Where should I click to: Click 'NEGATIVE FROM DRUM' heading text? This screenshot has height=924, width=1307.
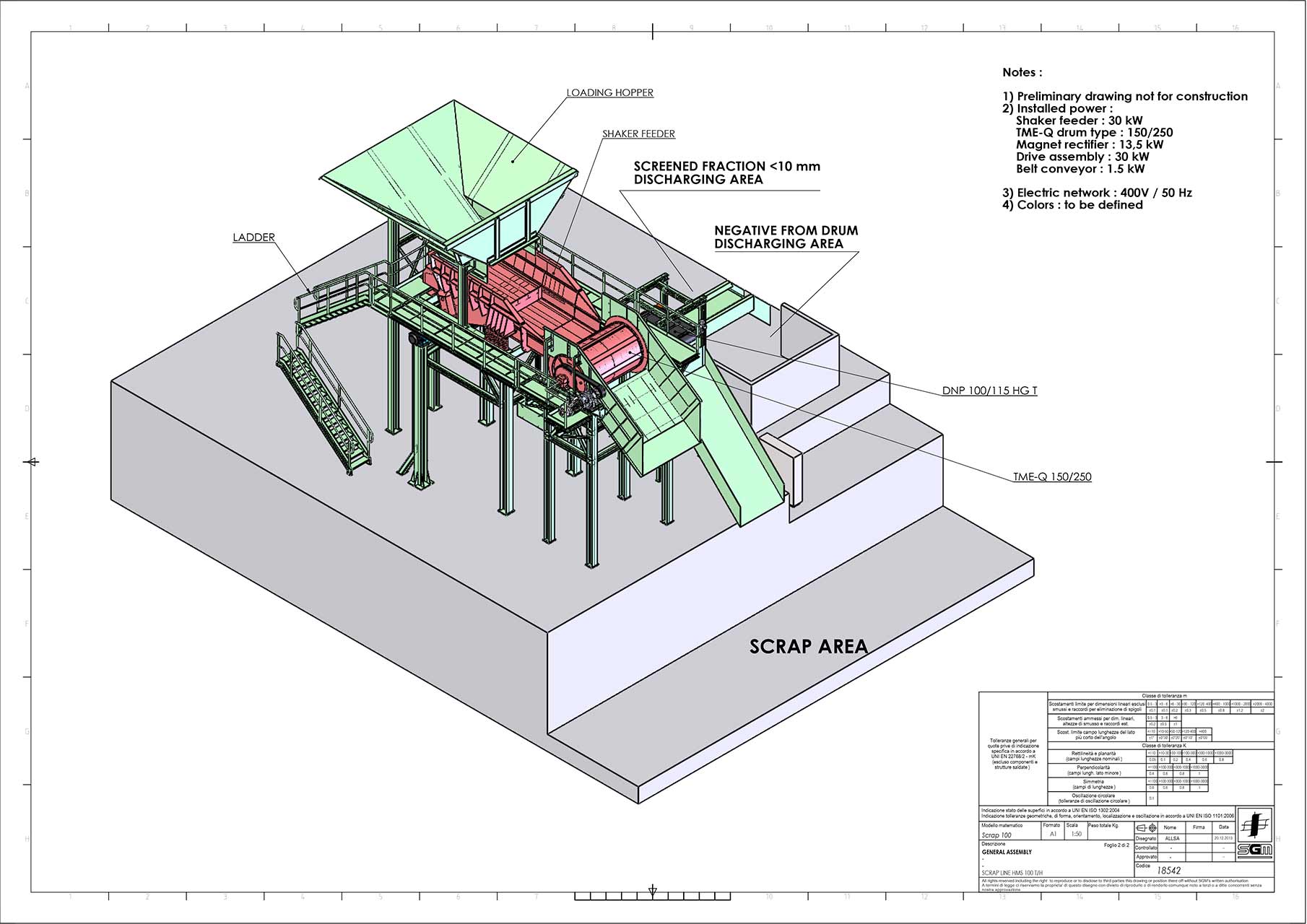point(786,230)
